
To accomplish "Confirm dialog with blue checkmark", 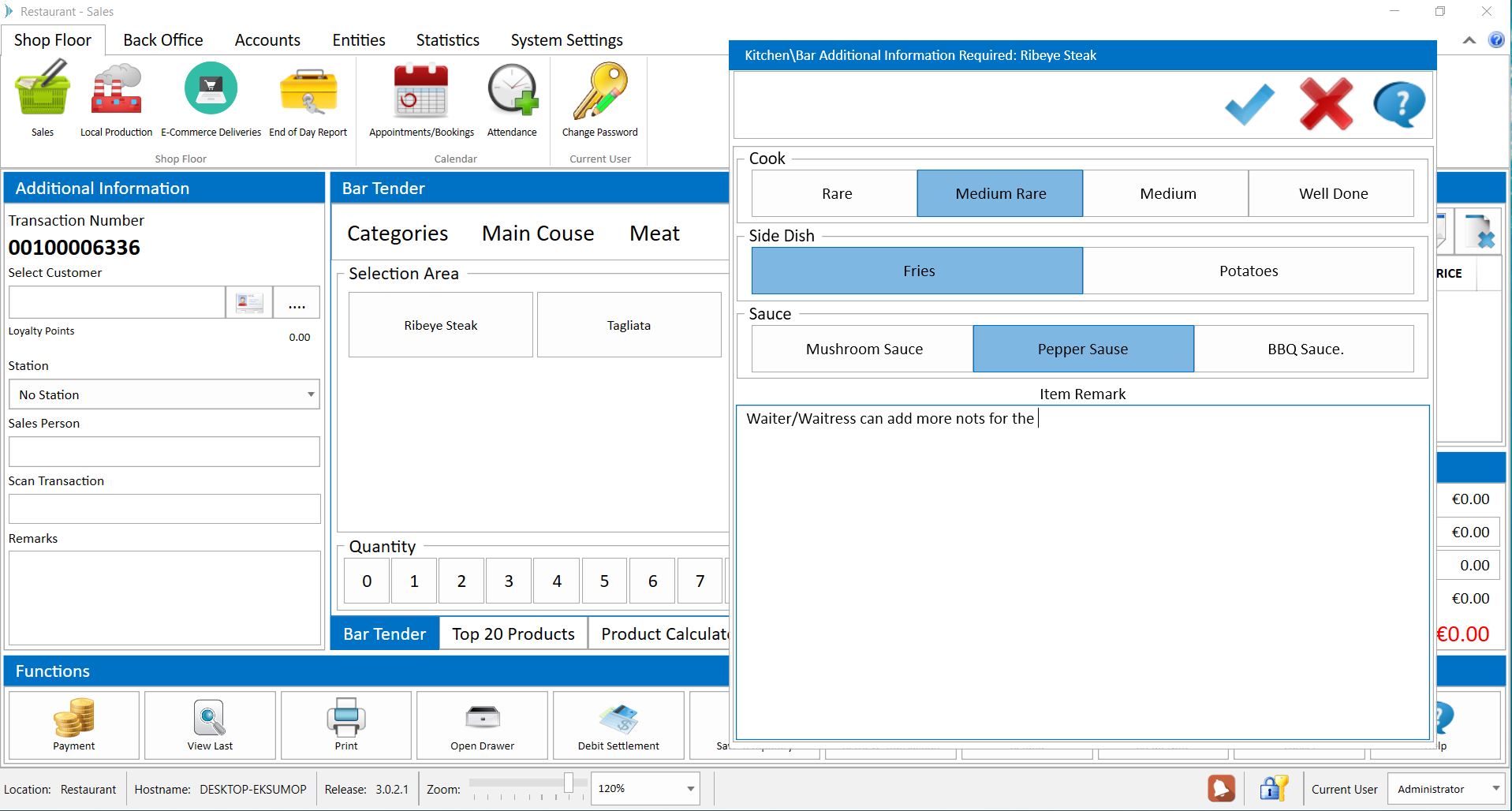I will (x=1249, y=105).
